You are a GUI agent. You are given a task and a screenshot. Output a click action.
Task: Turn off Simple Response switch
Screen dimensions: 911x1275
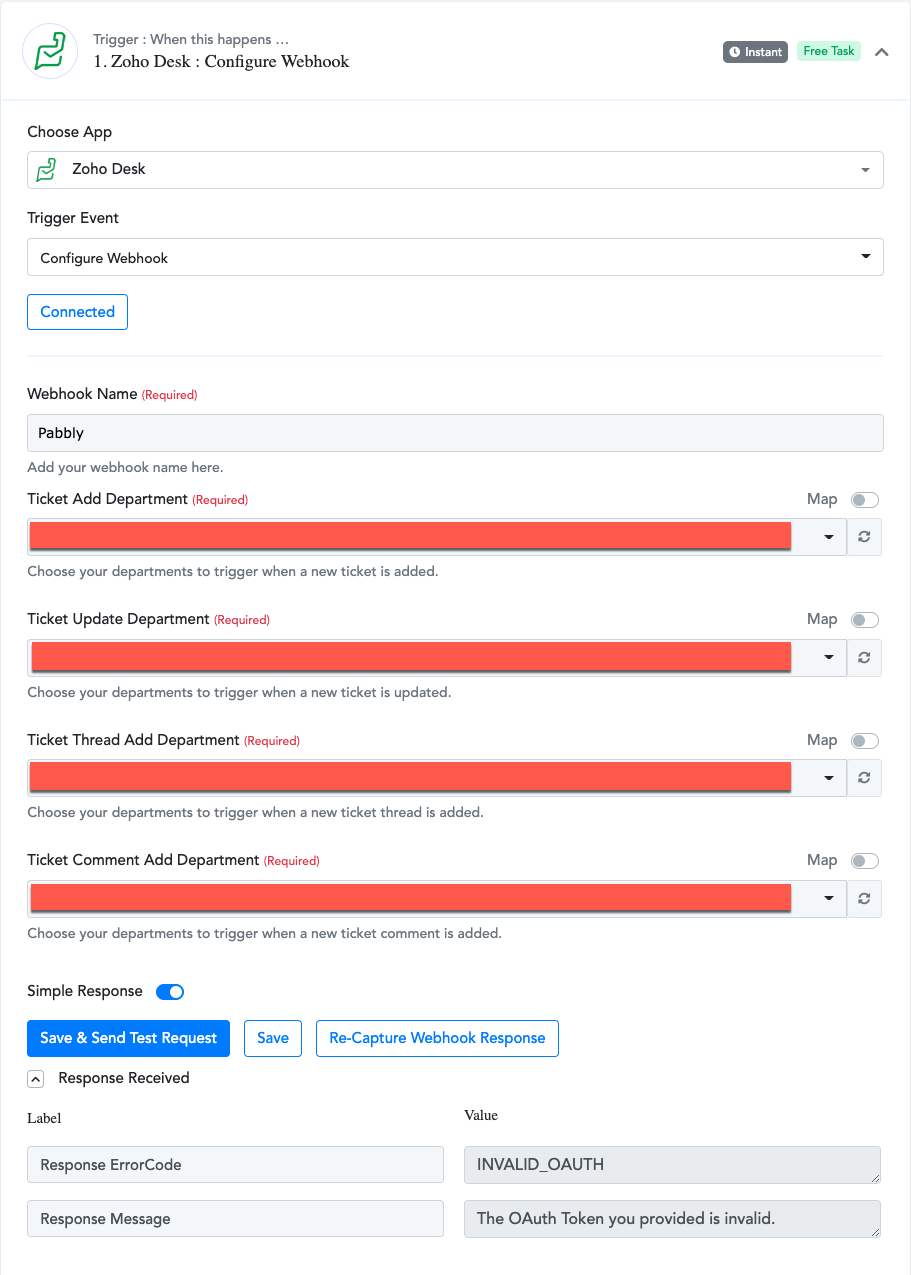coord(170,992)
